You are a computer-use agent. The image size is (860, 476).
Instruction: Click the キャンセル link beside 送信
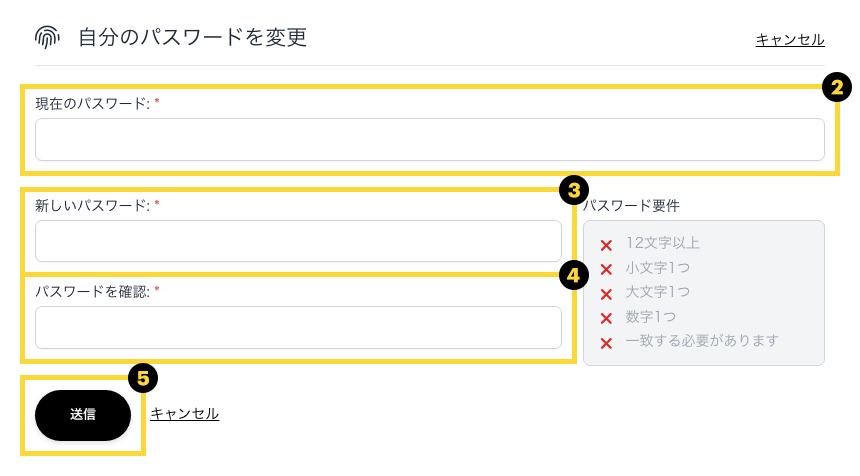tap(184, 414)
